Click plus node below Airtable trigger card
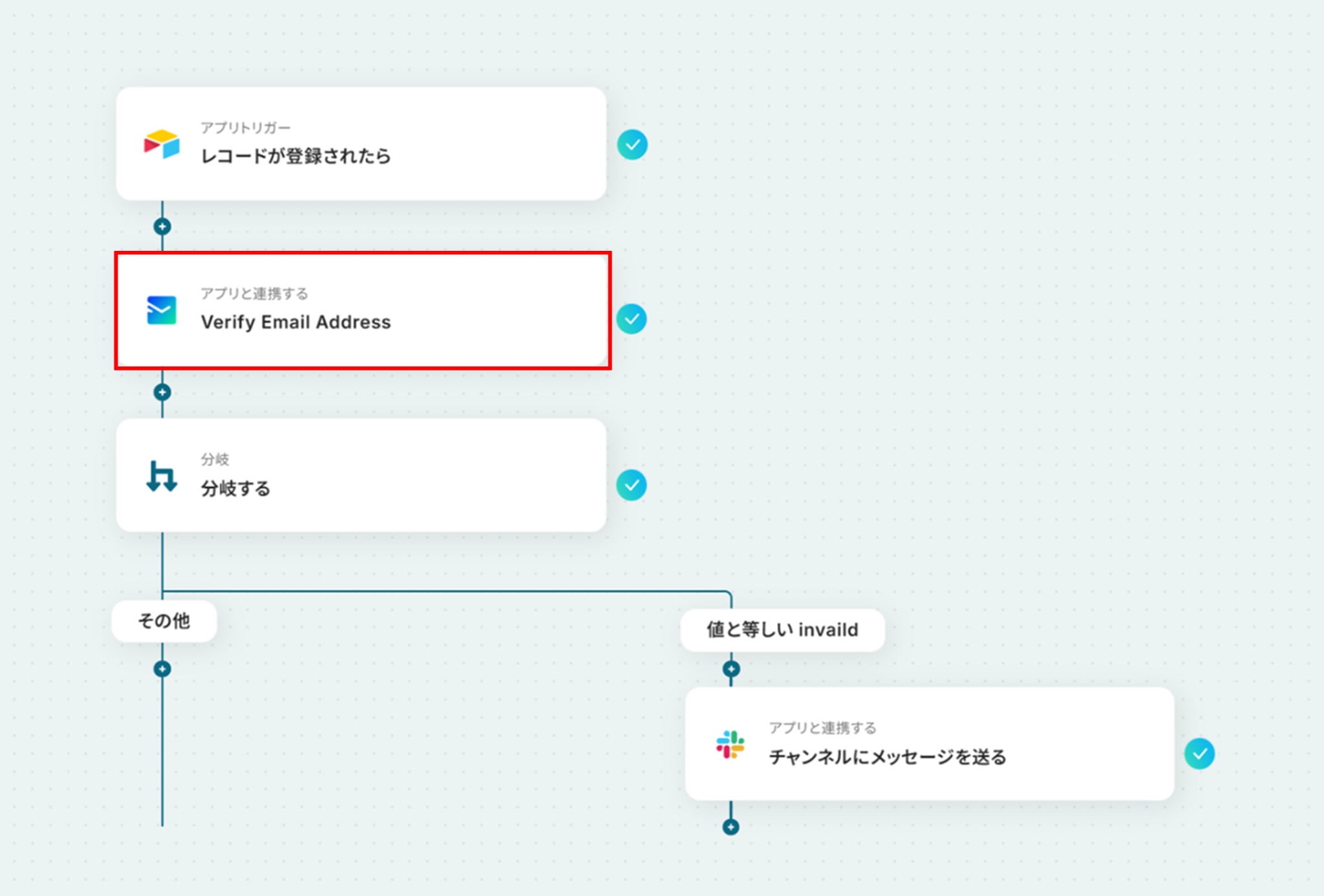Image resolution: width=1324 pixels, height=896 pixels. click(x=162, y=227)
